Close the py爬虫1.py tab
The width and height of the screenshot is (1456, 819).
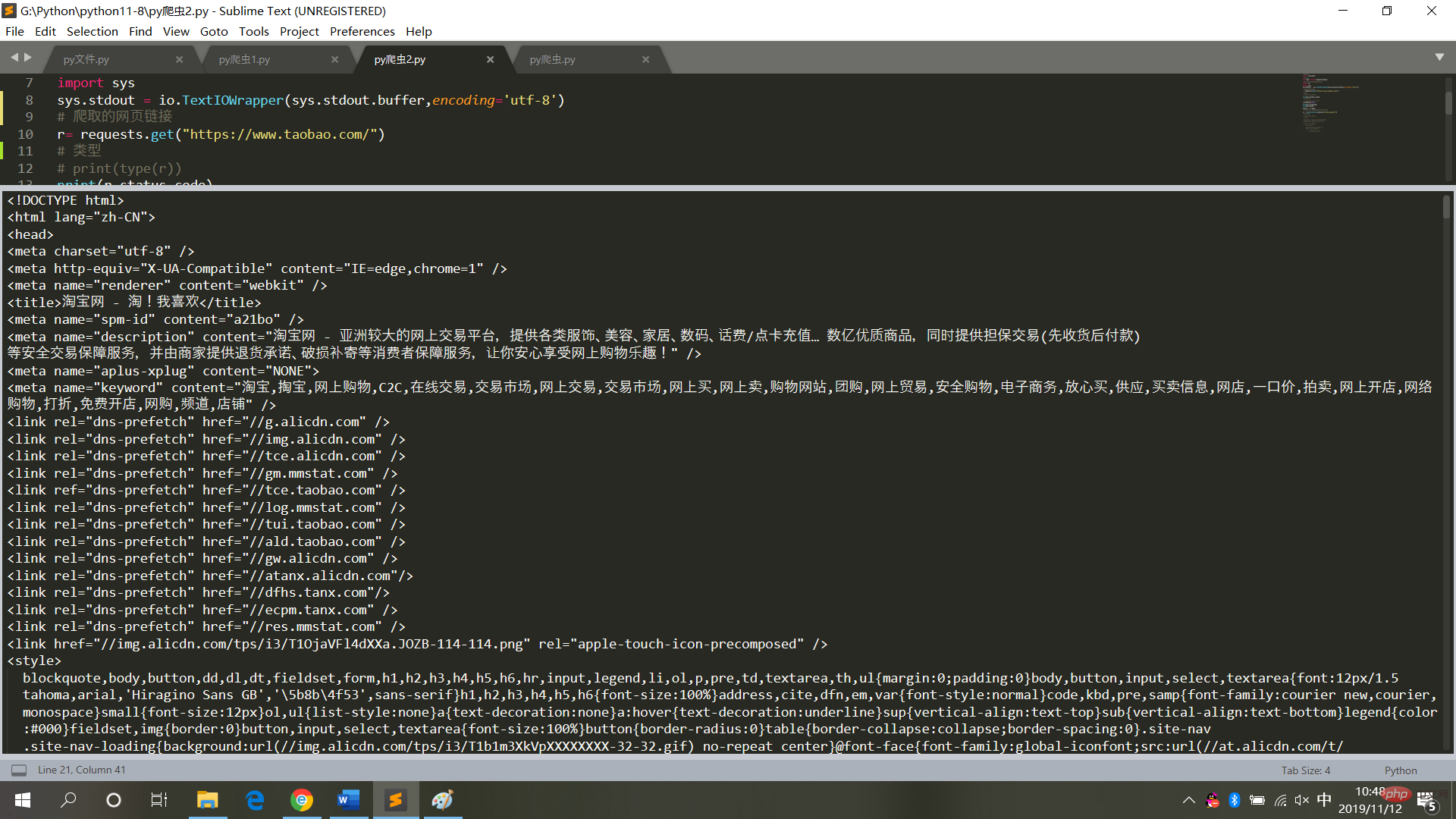[x=334, y=59]
